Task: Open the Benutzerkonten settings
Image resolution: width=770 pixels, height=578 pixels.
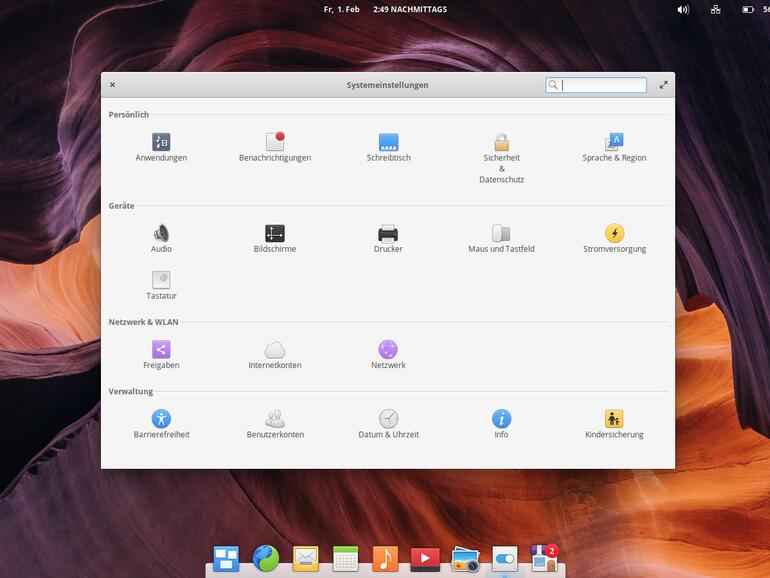Action: click(275, 424)
